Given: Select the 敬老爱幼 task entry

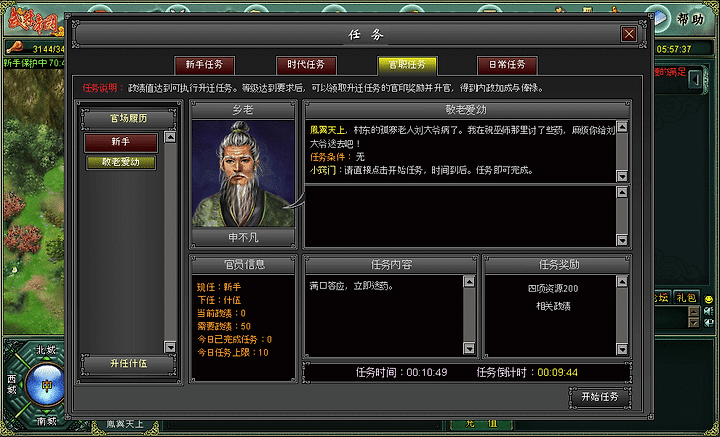Looking at the screenshot, I should (121, 162).
